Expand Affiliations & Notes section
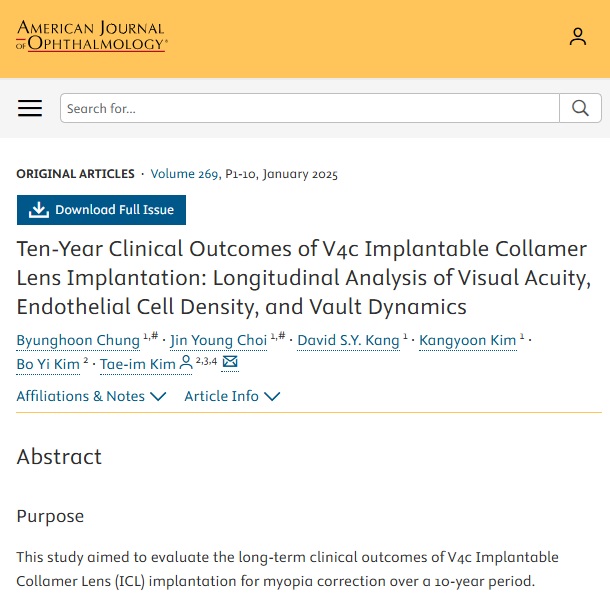 [91, 396]
